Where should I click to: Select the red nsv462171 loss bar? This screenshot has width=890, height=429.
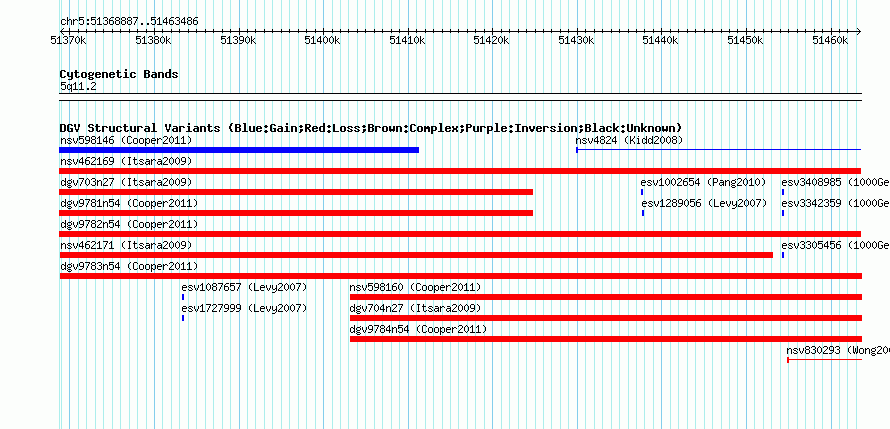click(416, 255)
